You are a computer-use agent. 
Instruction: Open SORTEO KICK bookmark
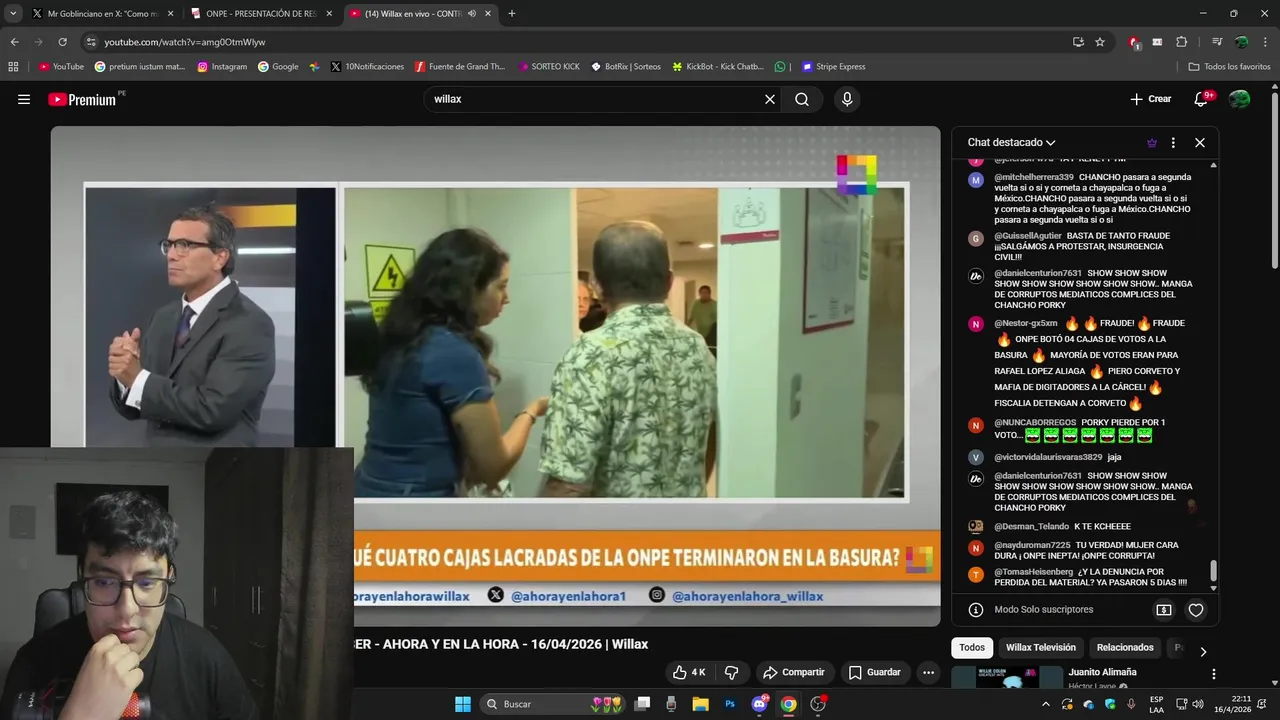[x=549, y=67]
